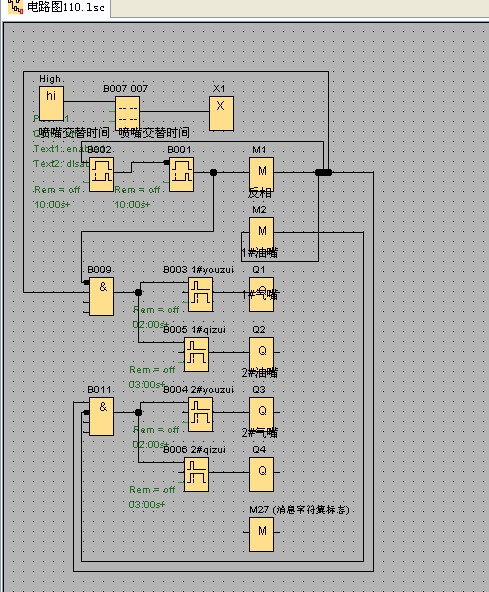Select the B007 message text block
The height and width of the screenshot is (592, 489).
point(128,113)
